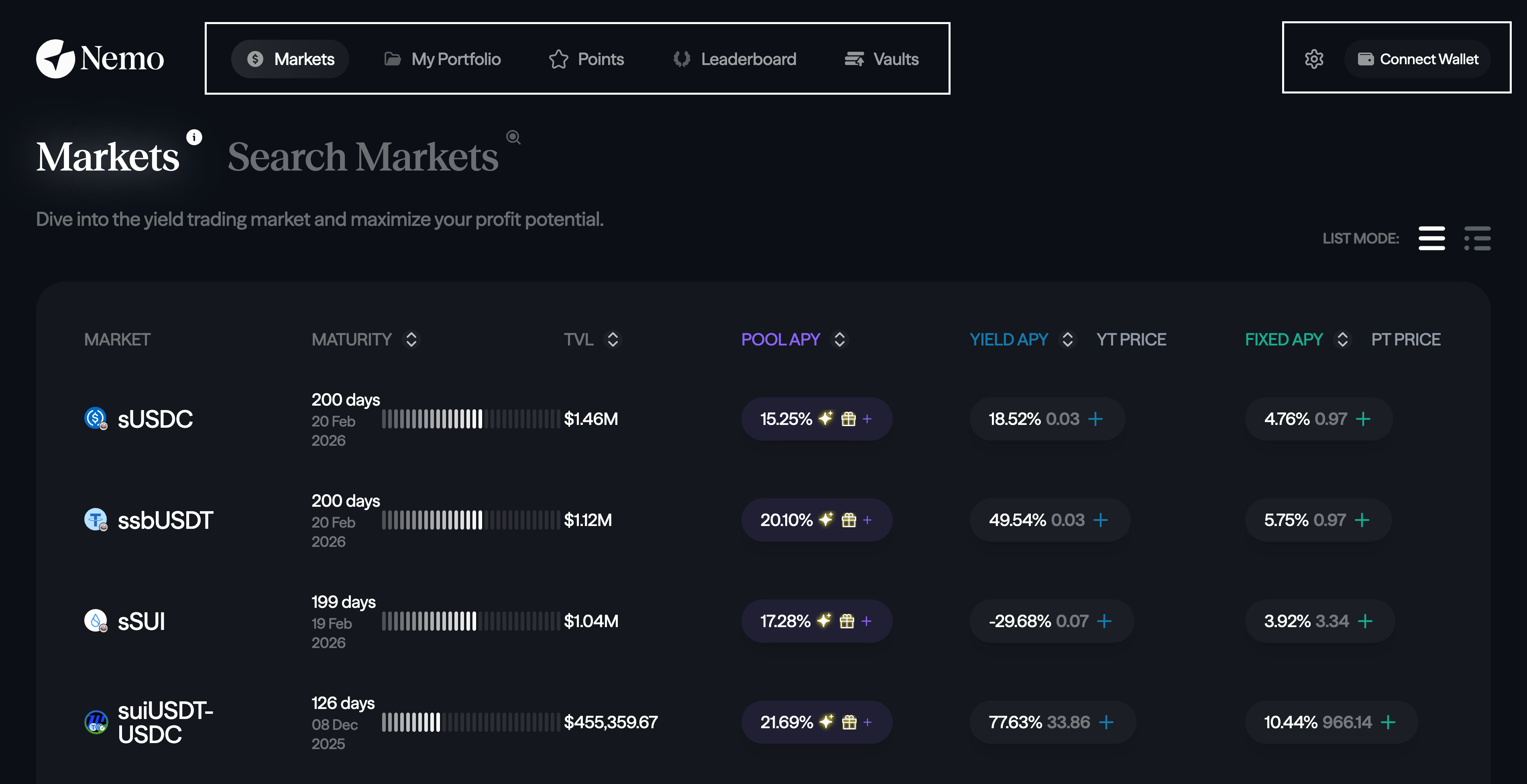This screenshot has width=1527, height=784.
Task: Click the Markets info icon
Action: (x=194, y=137)
